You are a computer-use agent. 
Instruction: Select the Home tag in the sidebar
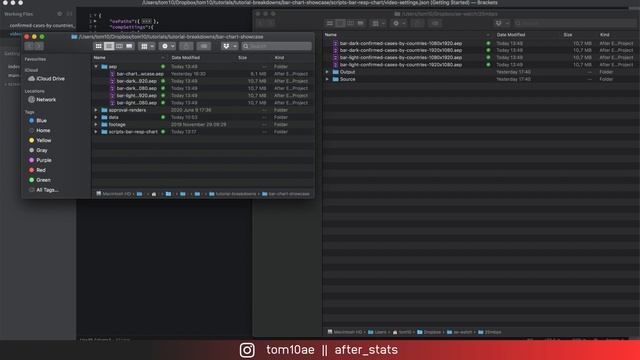click(39, 130)
